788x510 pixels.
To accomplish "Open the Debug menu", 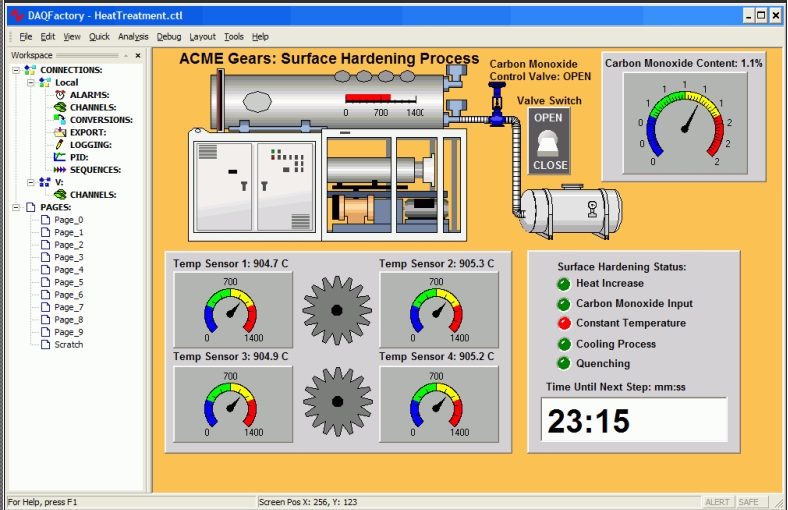I will [169, 37].
